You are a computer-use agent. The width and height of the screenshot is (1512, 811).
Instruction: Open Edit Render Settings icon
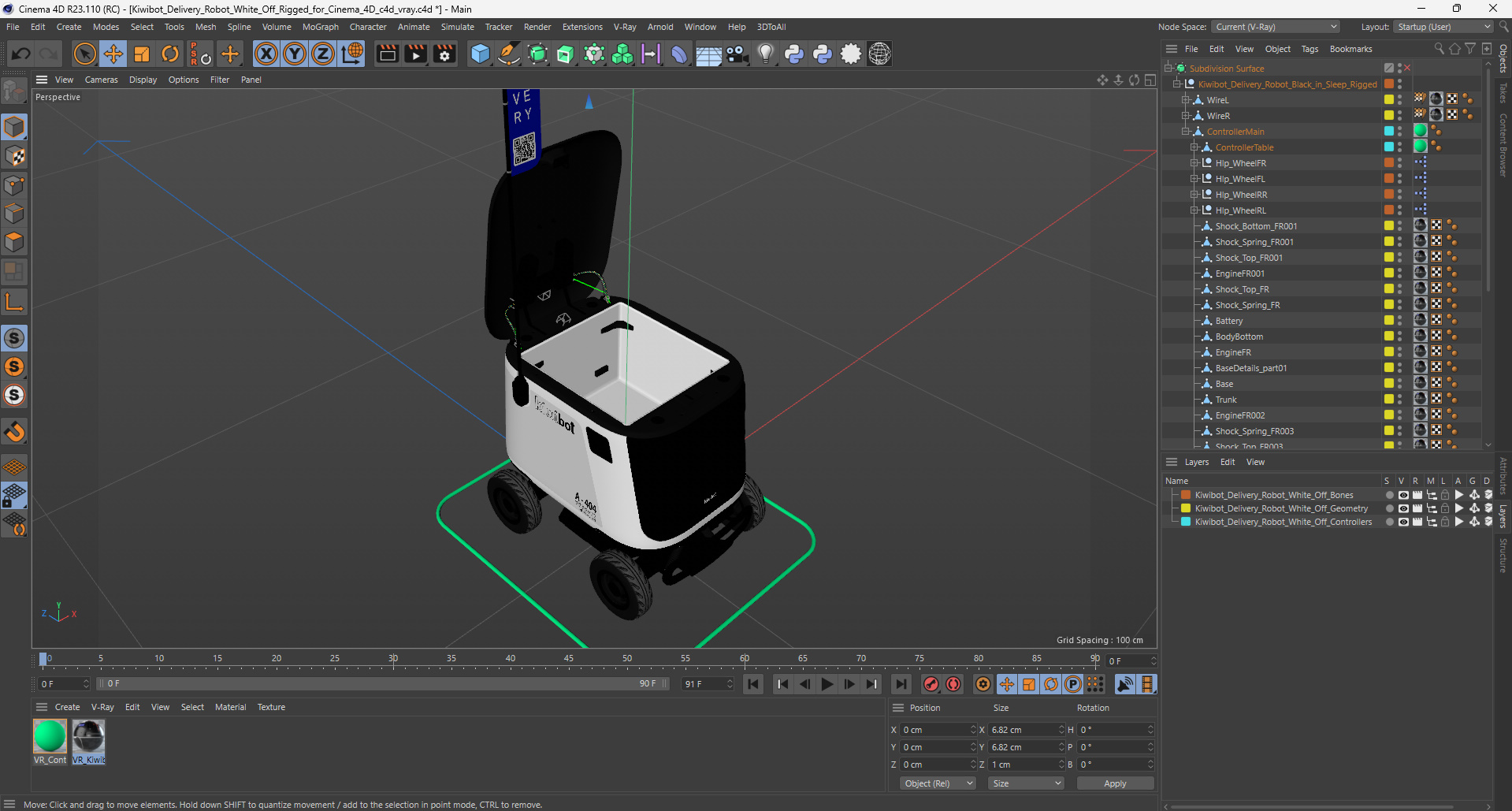point(445,54)
